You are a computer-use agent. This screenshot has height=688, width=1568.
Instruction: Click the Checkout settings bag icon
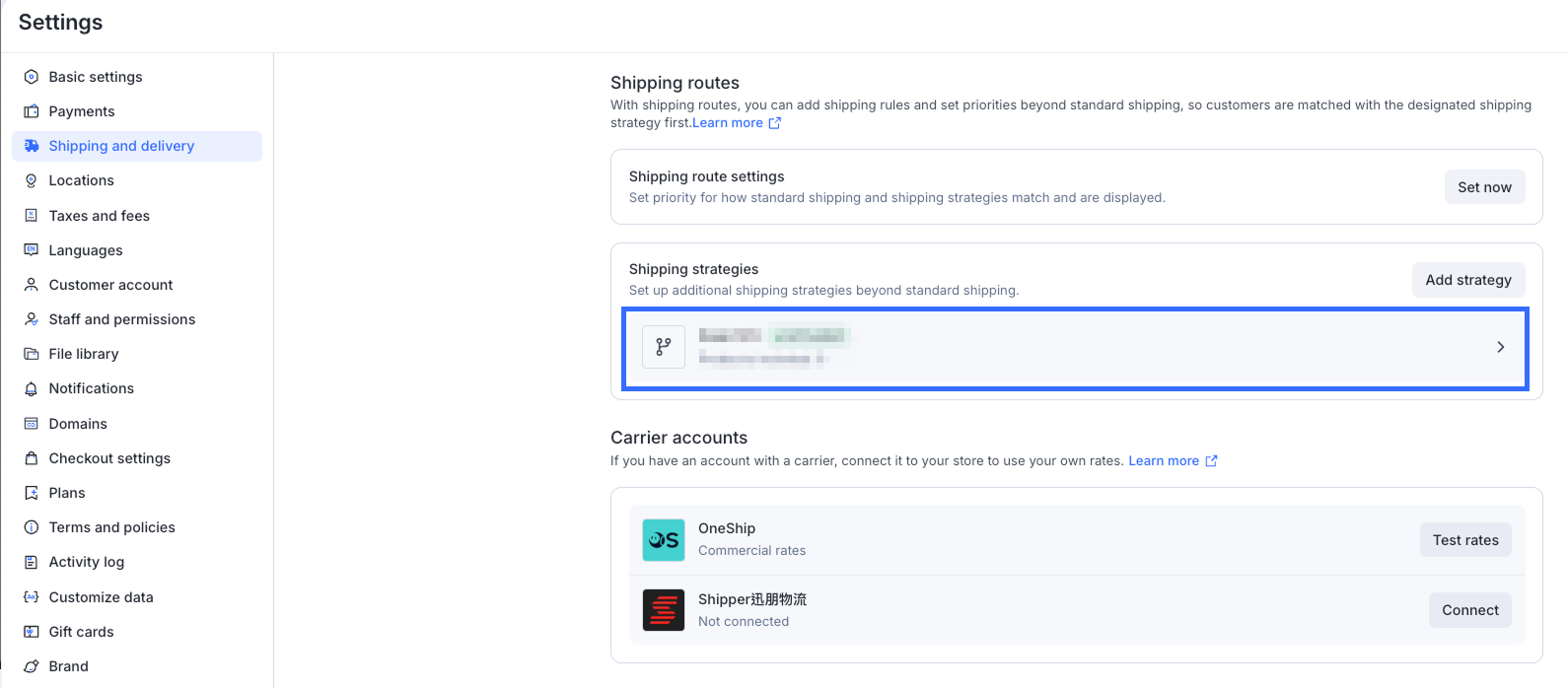(31, 458)
